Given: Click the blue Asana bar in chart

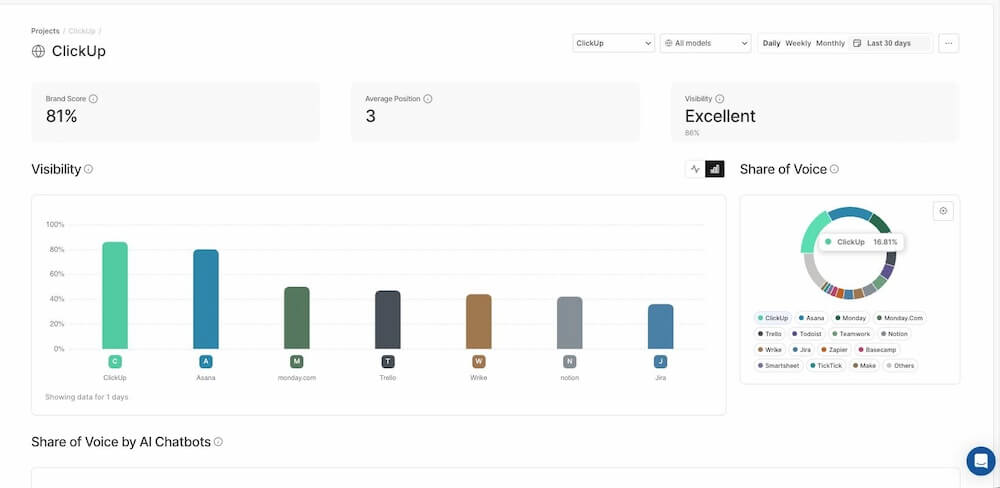Looking at the screenshot, I should click(x=205, y=299).
